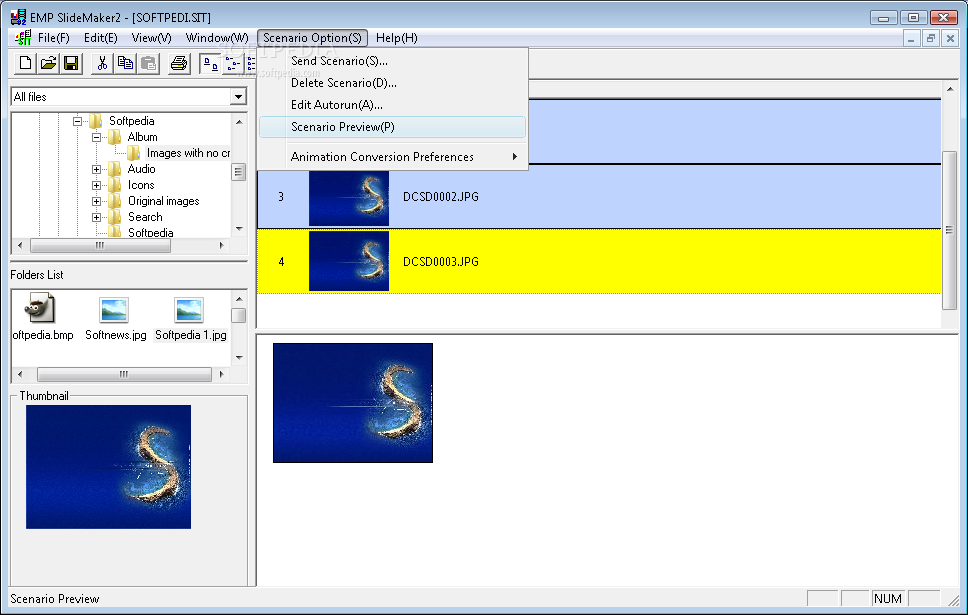The height and width of the screenshot is (615, 968).
Task: Click file list vertical scrollbar down arrow
Action: point(239,358)
